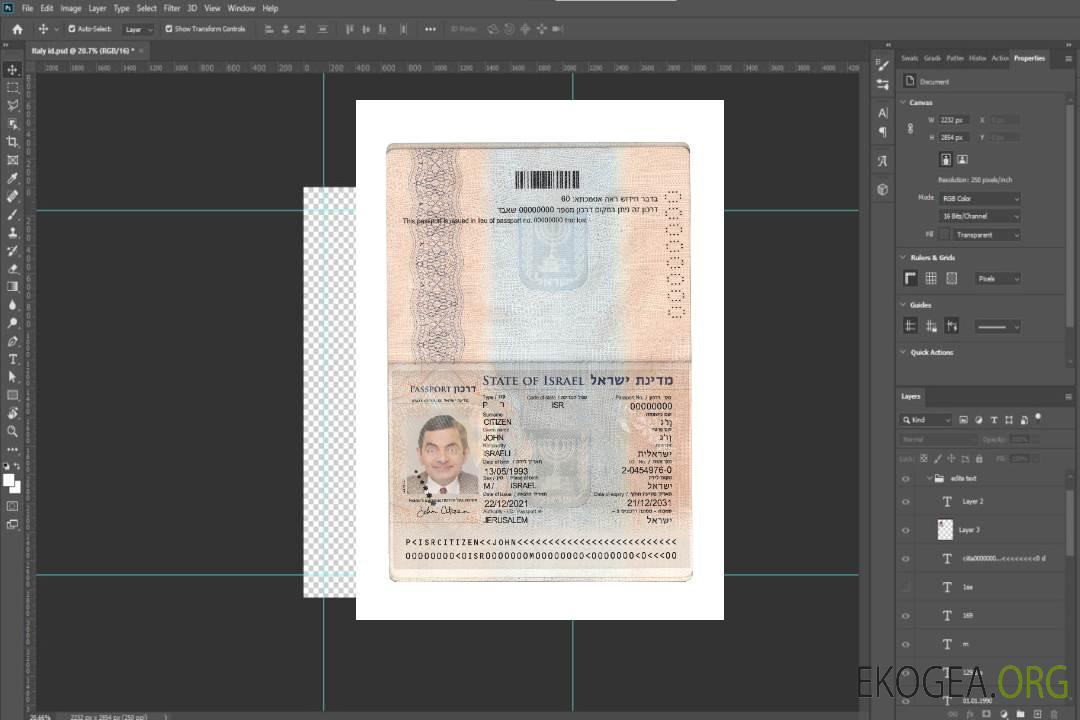The width and height of the screenshot is (1080, 720).
Task: Expand the Quick Actions section
Action: [903, 352]
